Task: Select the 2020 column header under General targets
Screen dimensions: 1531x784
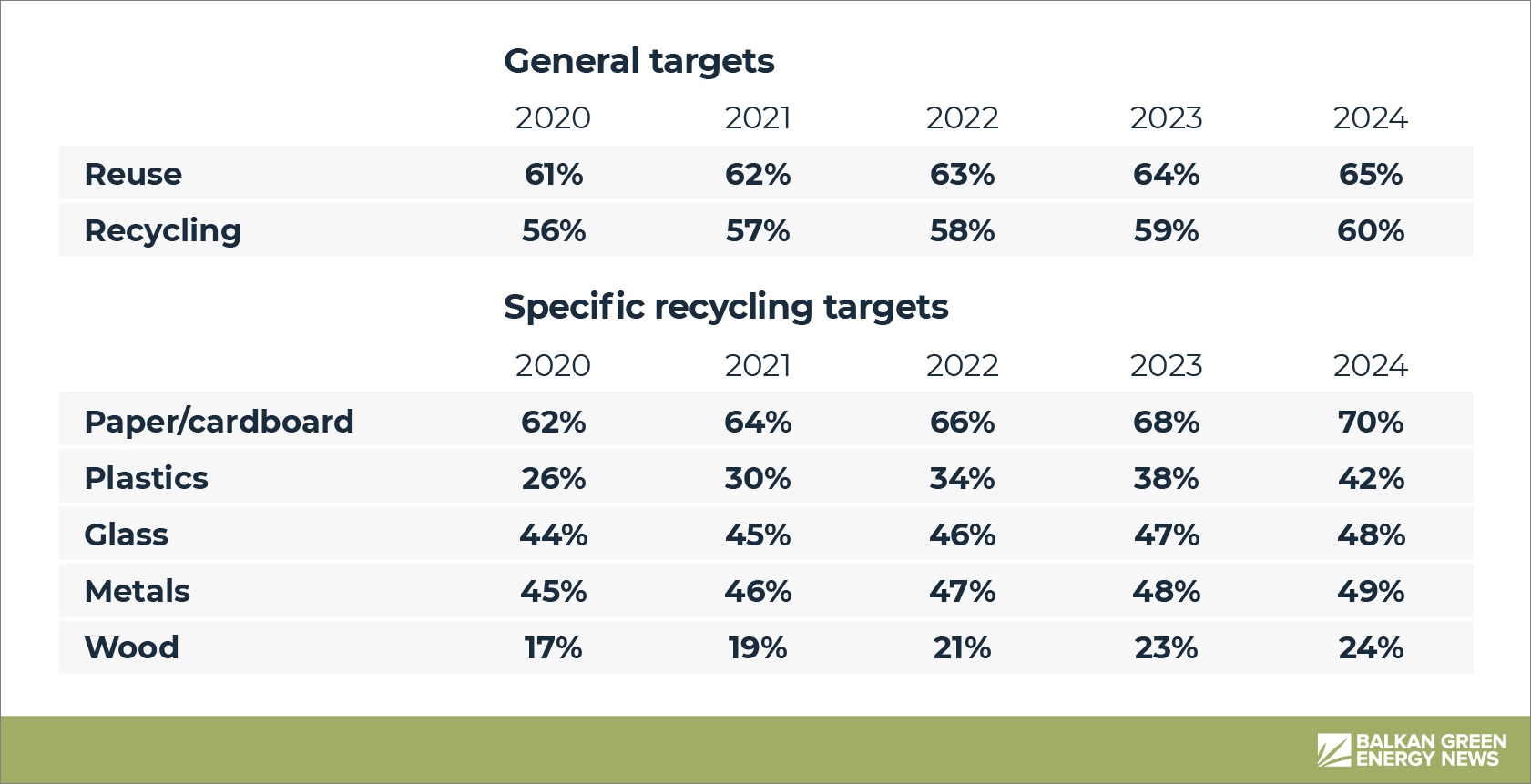Action: pyautogui.click(x=553, y=118)
